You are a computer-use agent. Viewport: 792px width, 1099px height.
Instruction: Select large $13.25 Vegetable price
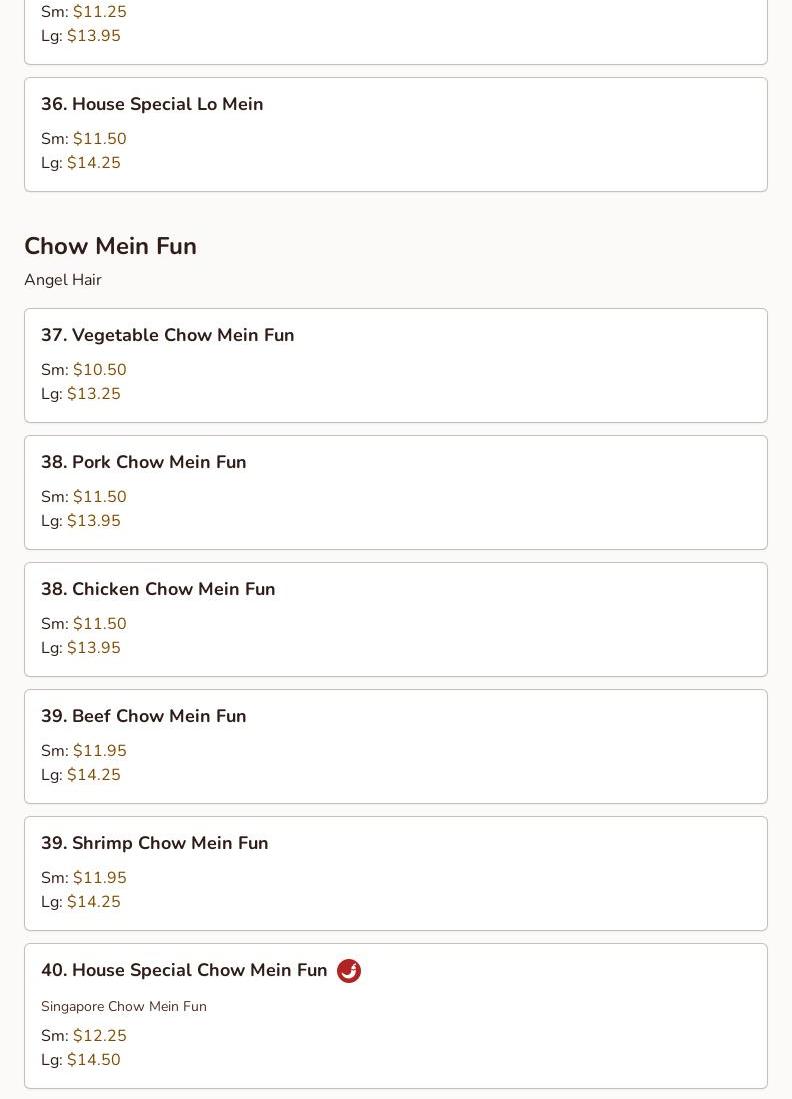coord(94,393)
